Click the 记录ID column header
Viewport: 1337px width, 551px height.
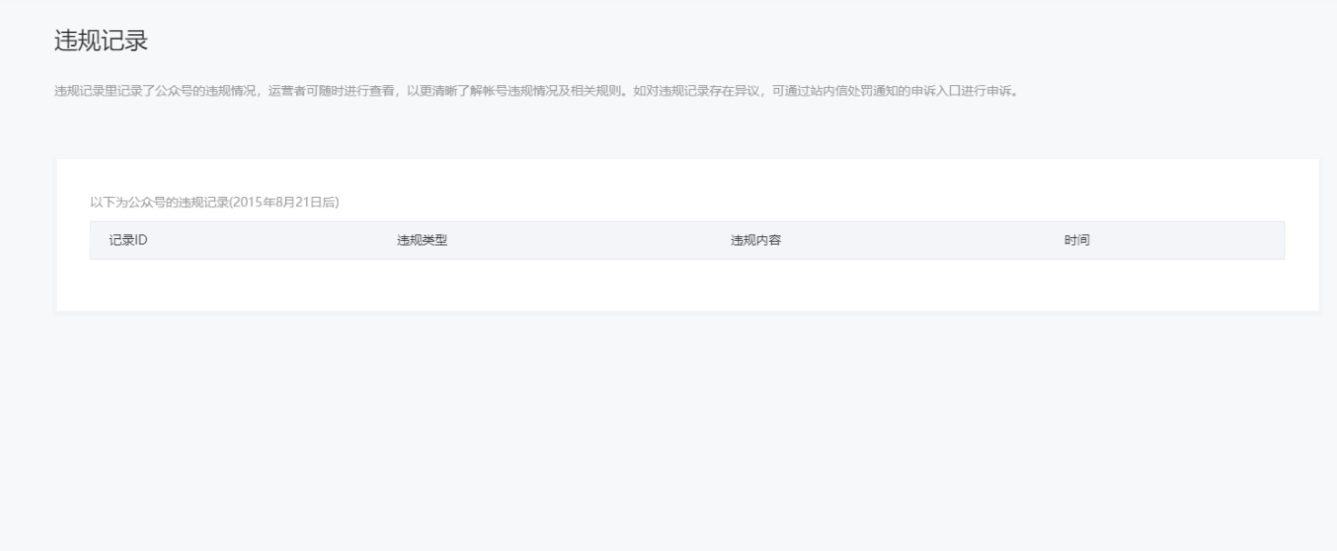(129, 240)
